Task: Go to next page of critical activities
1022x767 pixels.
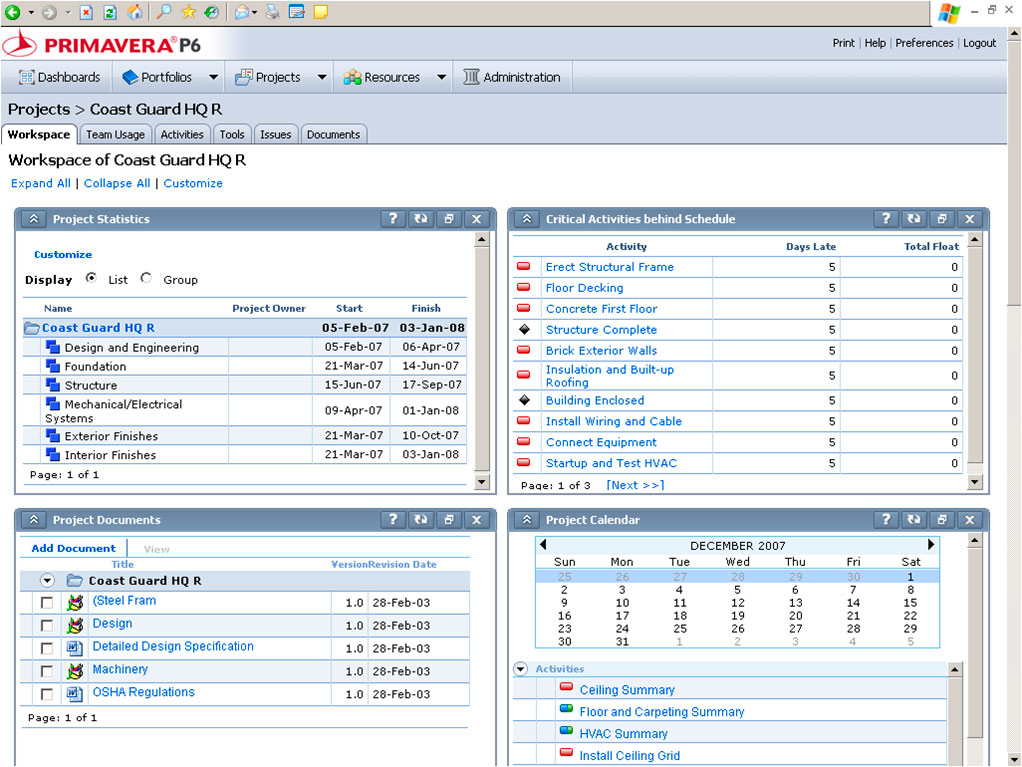Action: tap(635, 485)
